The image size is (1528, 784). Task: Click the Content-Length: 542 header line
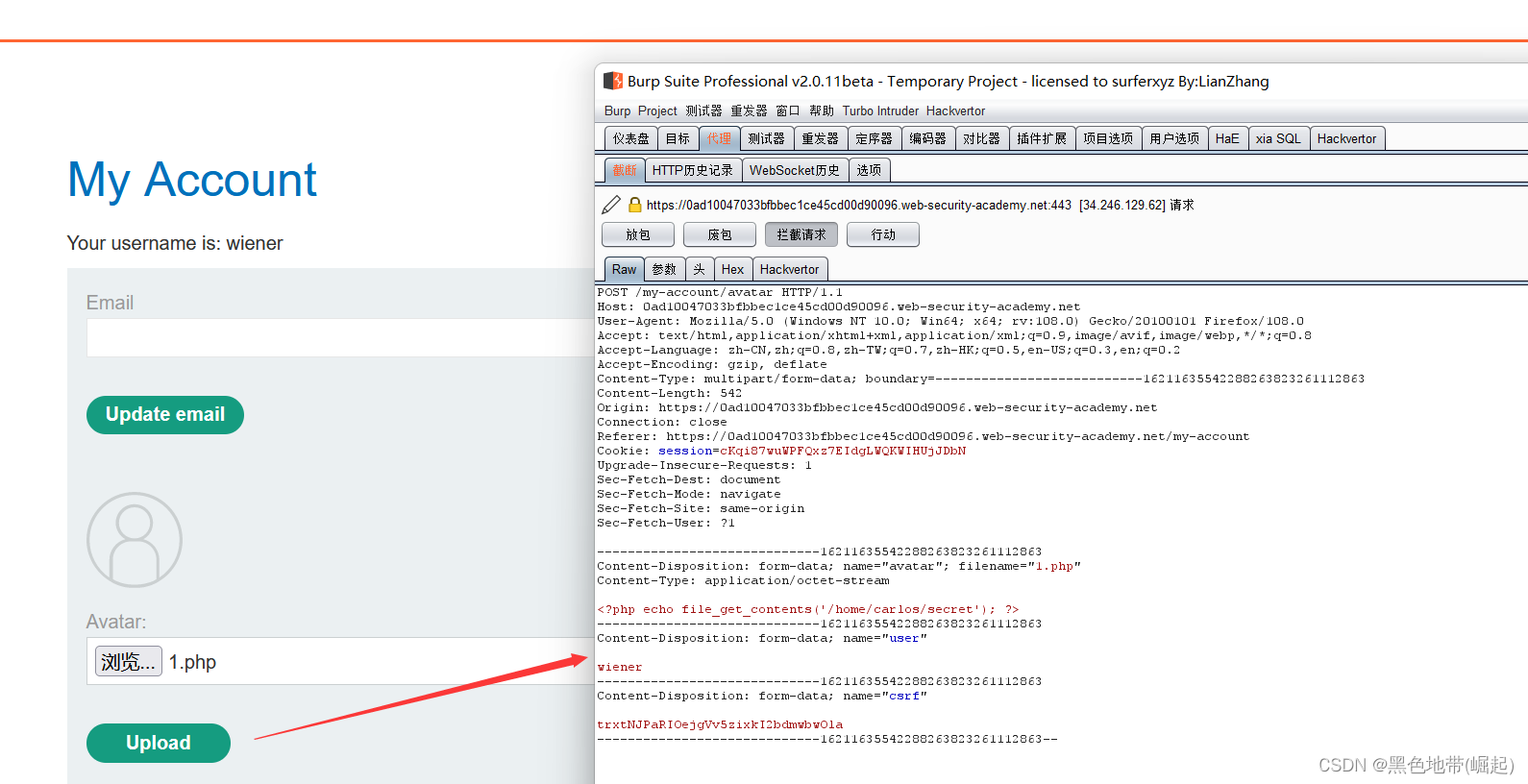670,393
